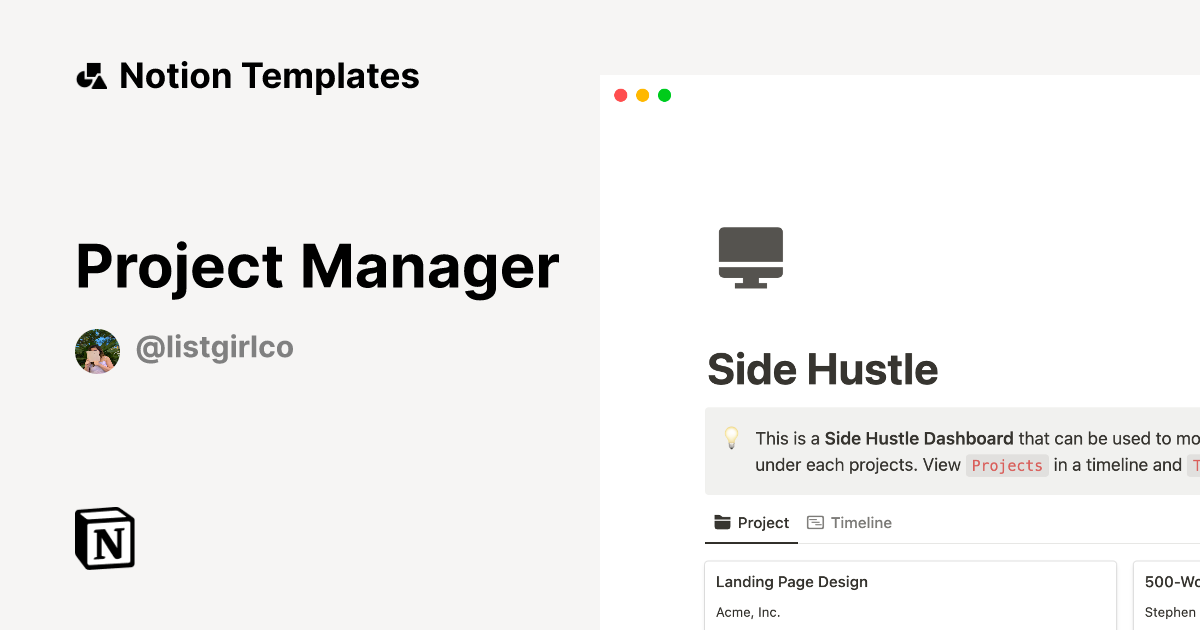This screenshot has width=1200, height=630.
Task: Click the green traffic light dot
Action: [x=664, y=95]
